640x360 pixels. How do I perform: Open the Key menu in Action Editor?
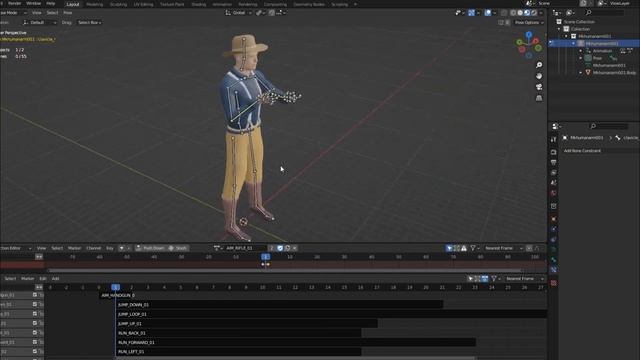(x=109, y=248)
